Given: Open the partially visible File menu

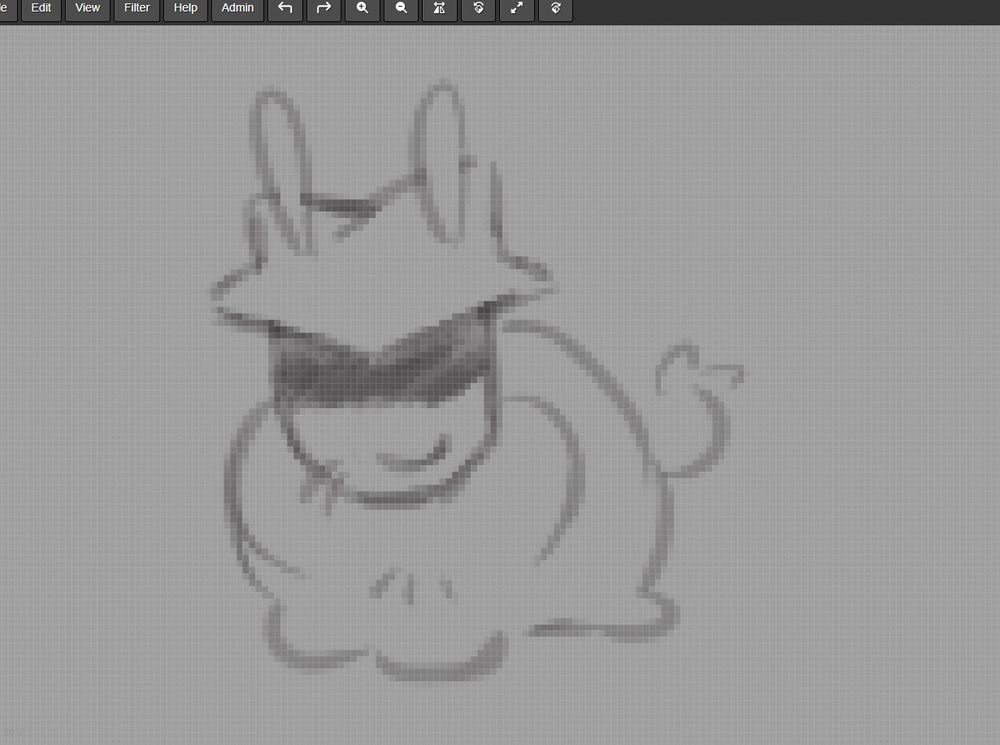Looking at the screenshot, I should pos(7,8).
